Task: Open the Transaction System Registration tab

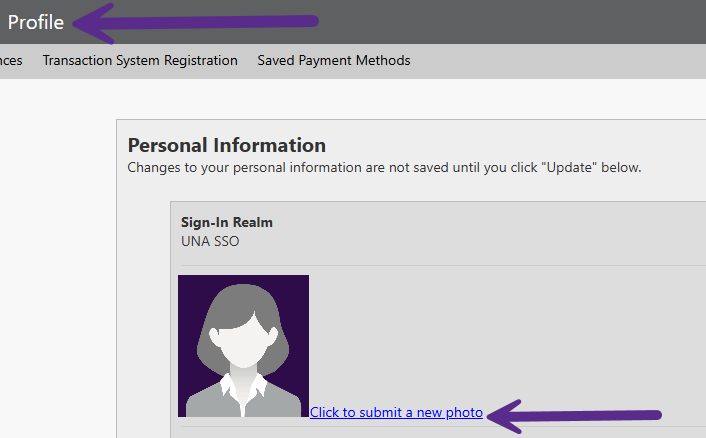Action: [x=140, y=60]
